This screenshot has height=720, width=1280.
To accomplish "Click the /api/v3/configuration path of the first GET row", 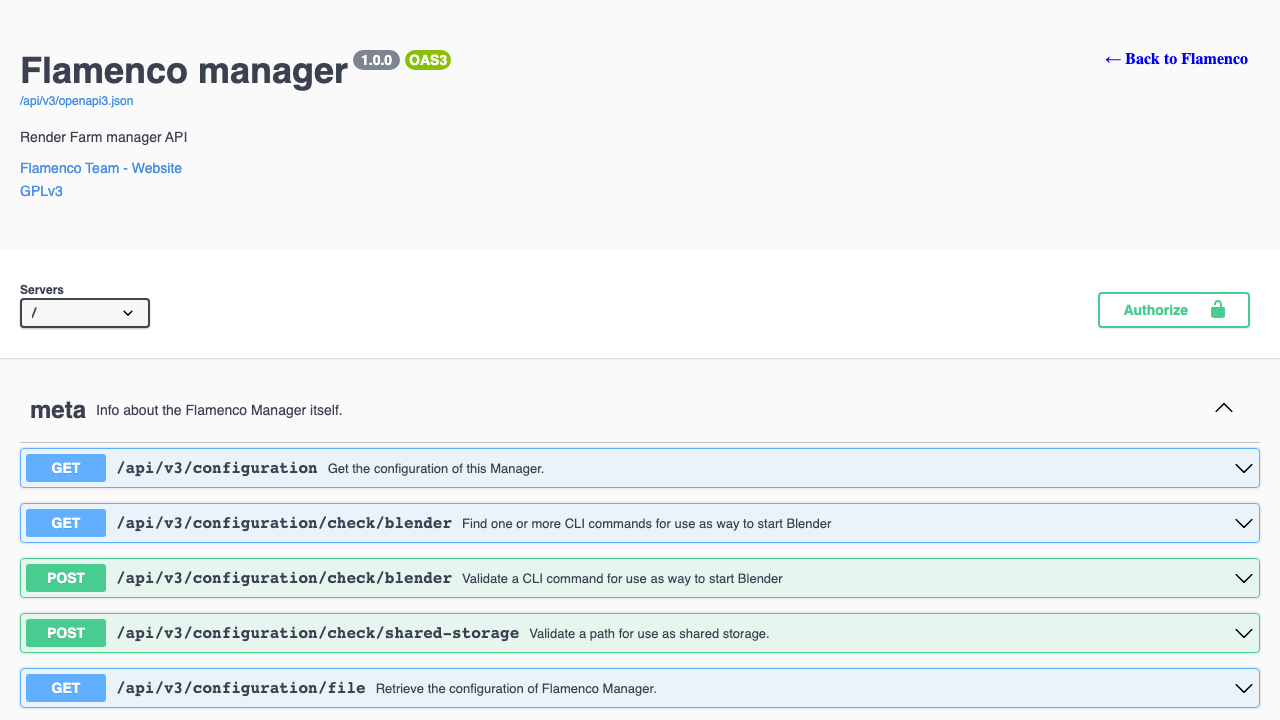I will pos(217,468).
